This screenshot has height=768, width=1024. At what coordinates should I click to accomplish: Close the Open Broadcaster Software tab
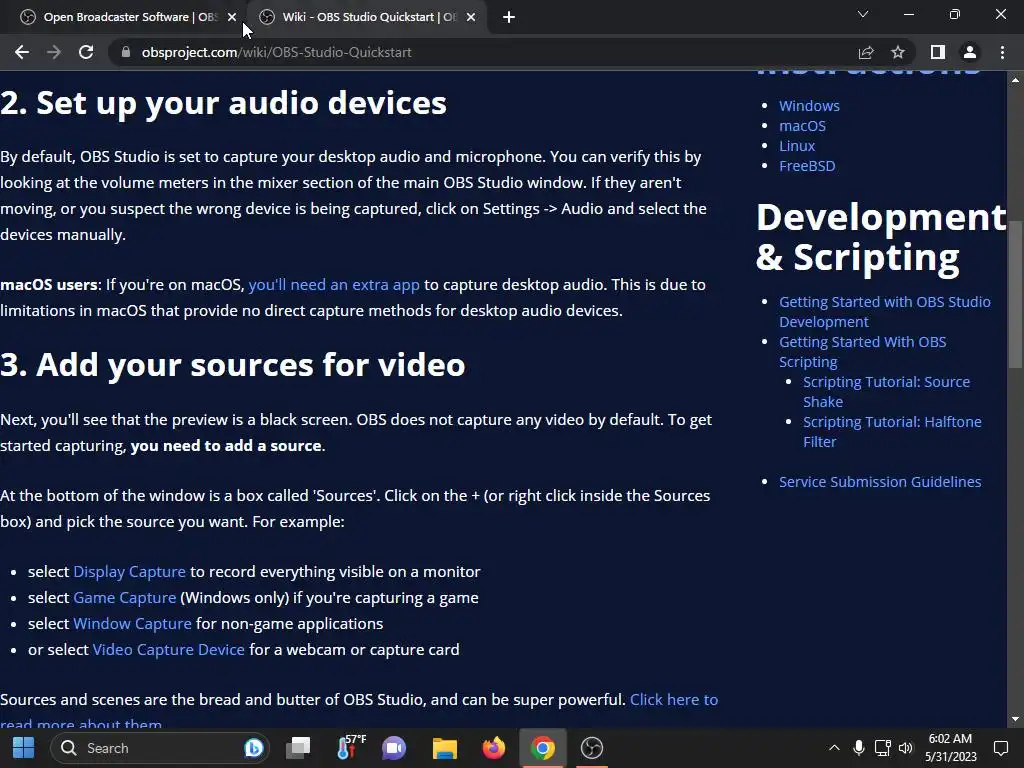pos(232,17)
